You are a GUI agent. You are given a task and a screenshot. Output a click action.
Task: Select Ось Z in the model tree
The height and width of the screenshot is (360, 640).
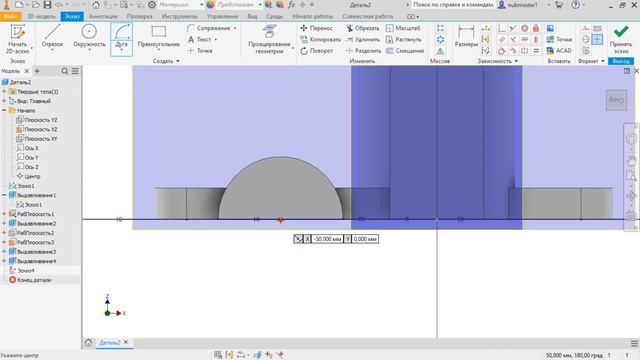(28, 167)
